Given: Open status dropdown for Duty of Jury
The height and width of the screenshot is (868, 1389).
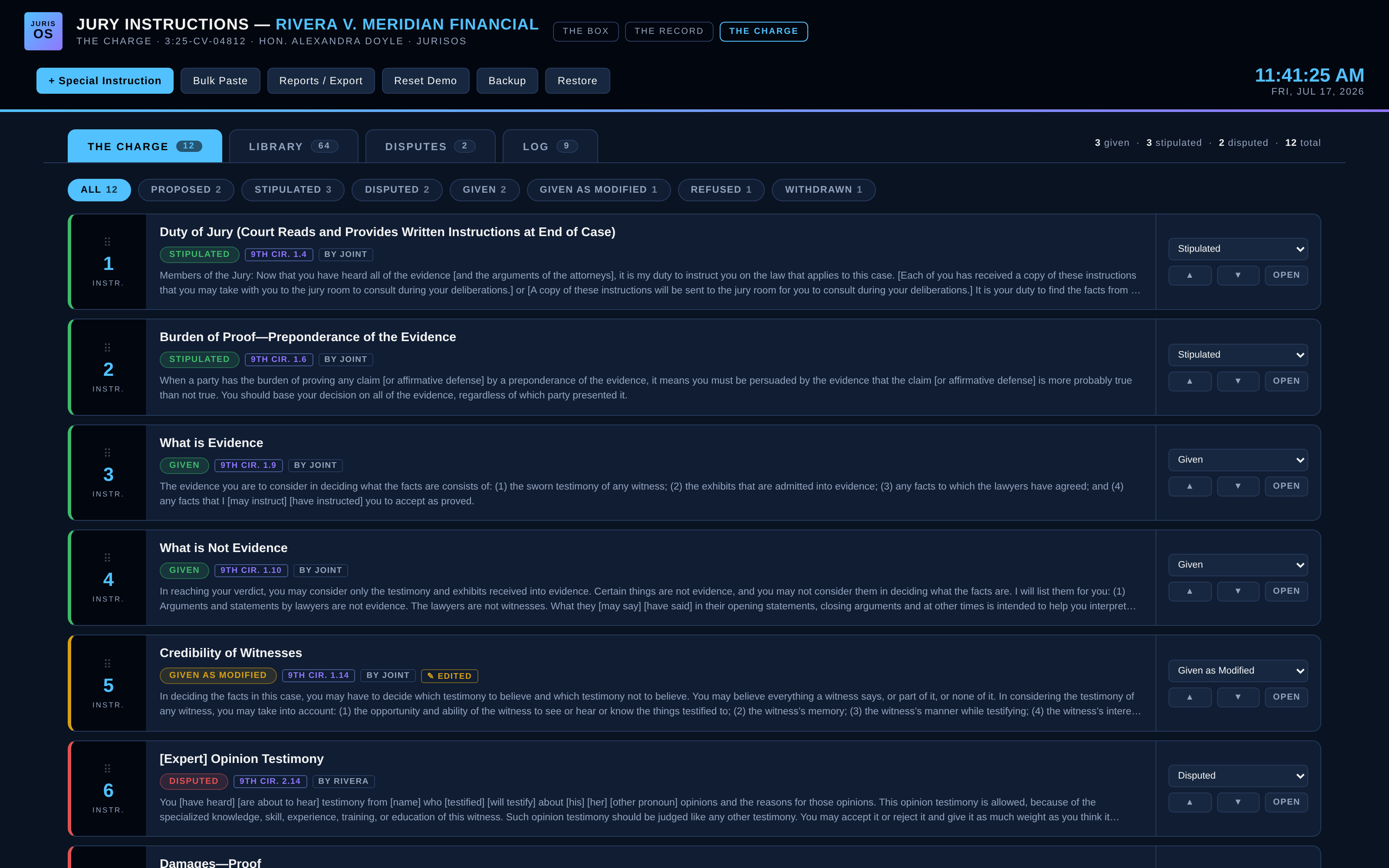Looking at the screenshot, I should [x=1238, y=249].
